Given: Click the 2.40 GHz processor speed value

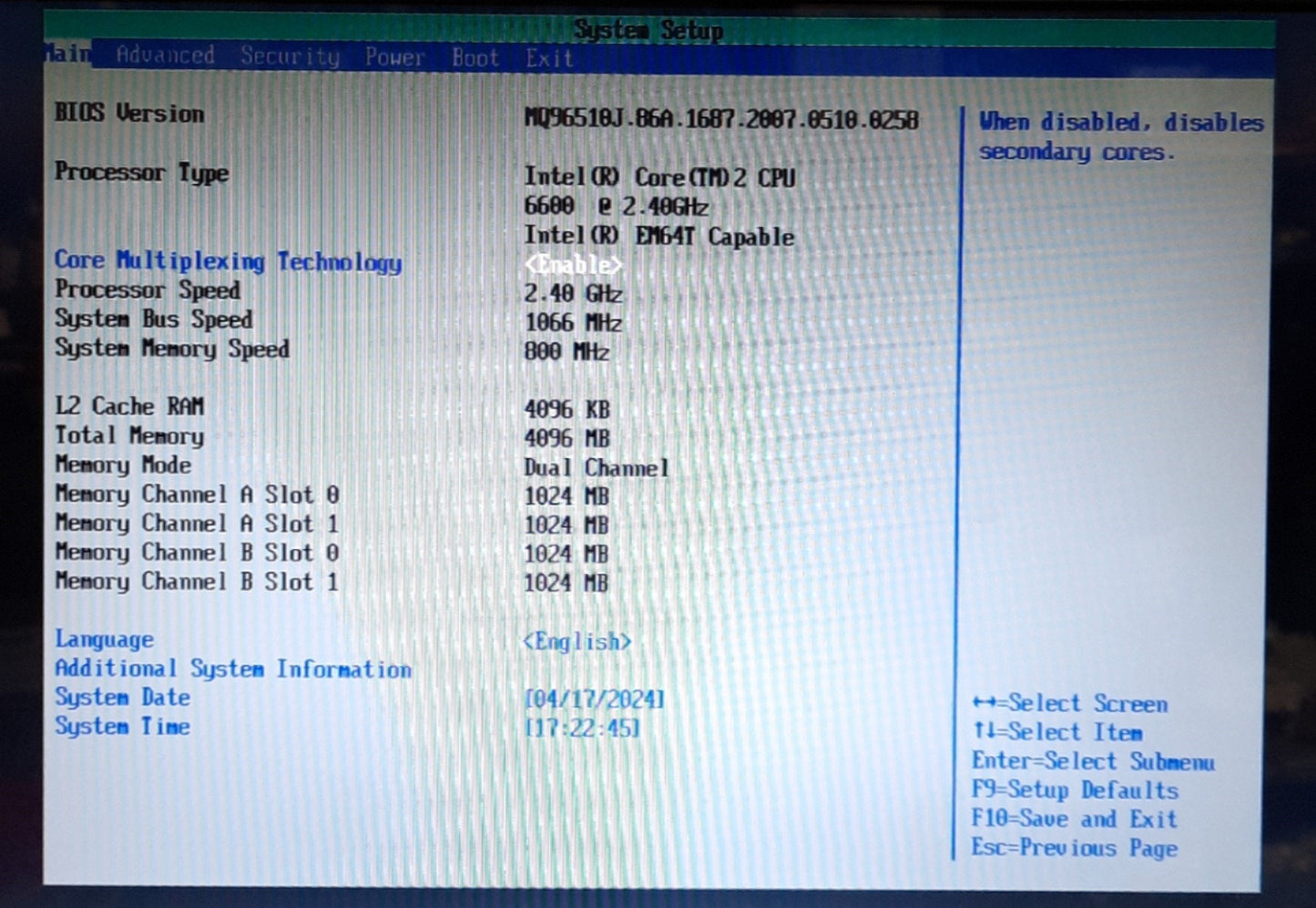Looking at the screenshot, I should point(574,293).
